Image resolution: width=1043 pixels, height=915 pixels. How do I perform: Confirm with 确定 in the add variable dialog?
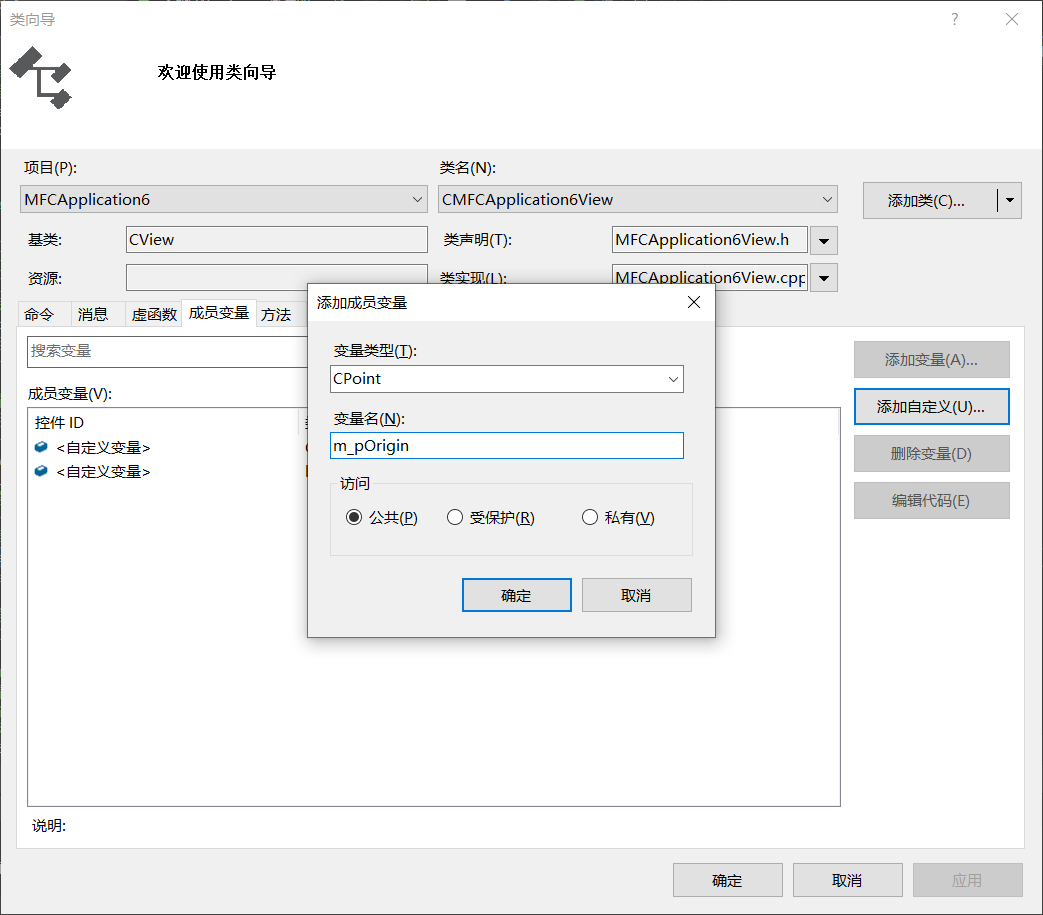(516, 594)
